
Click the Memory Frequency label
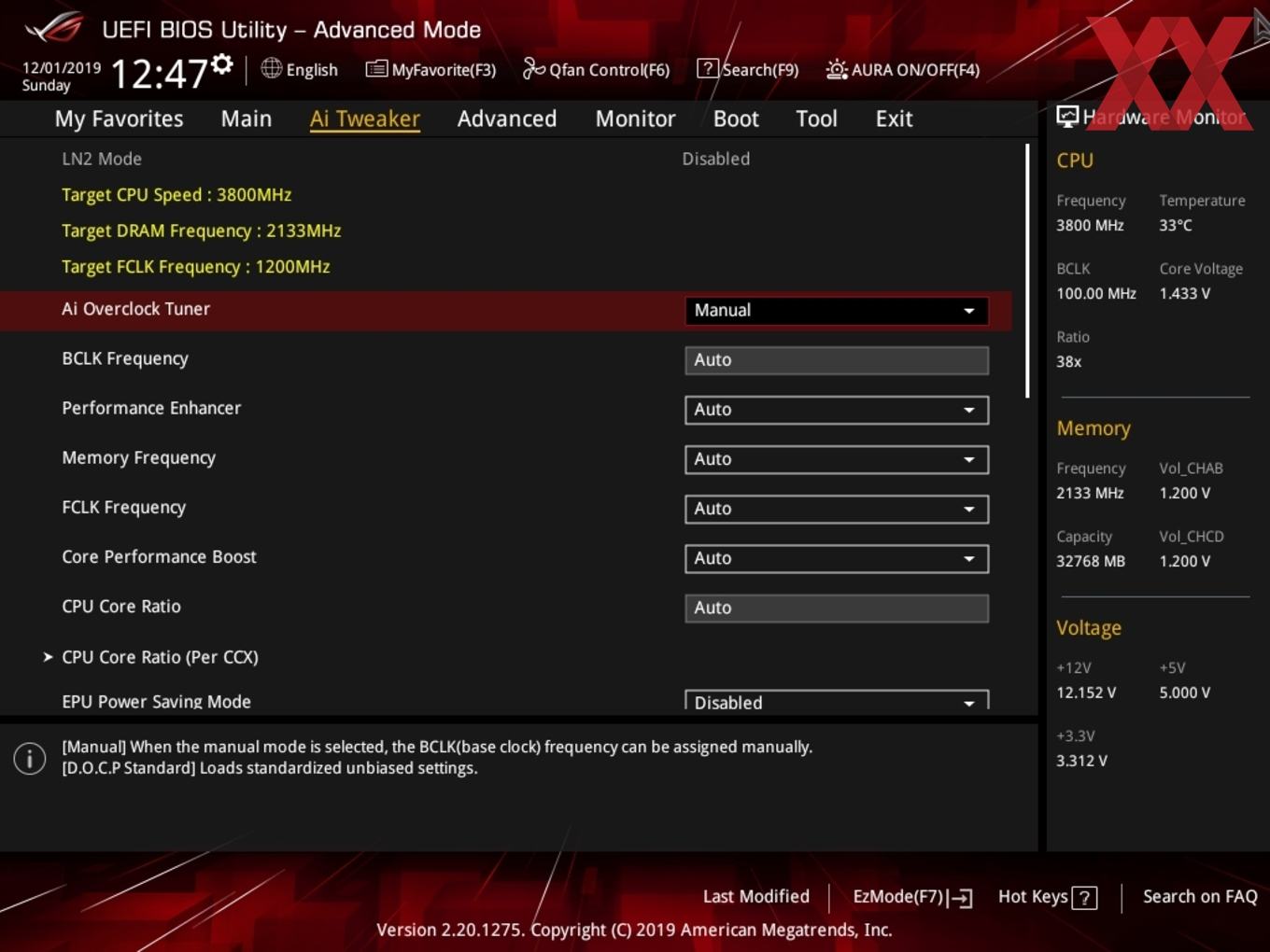[139, 458]
